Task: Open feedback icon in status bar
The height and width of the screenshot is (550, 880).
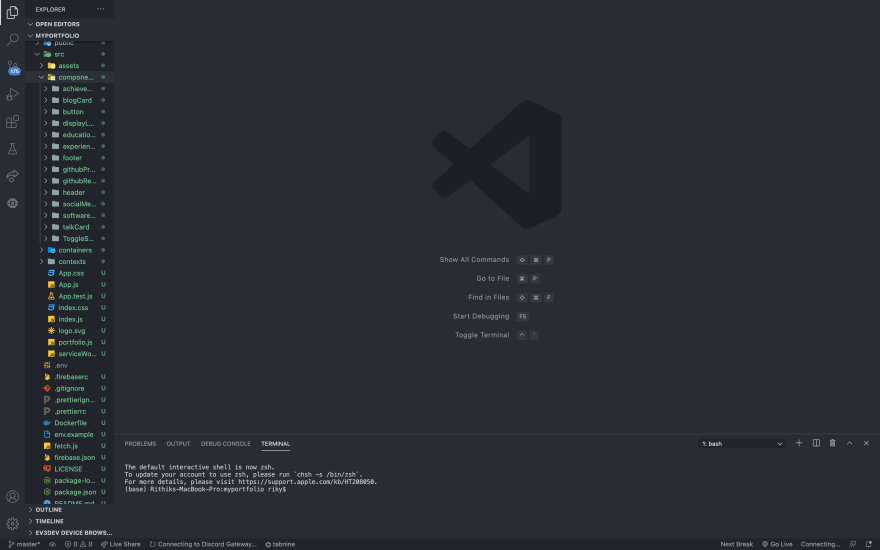Action: coord(853,544)
